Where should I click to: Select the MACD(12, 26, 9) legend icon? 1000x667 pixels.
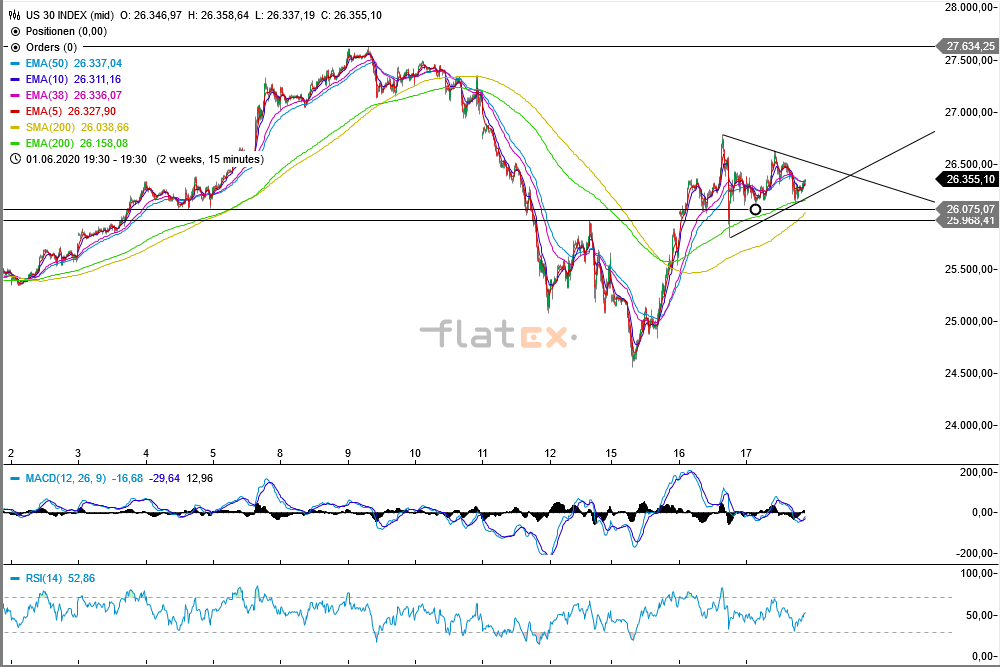[14, 479]
